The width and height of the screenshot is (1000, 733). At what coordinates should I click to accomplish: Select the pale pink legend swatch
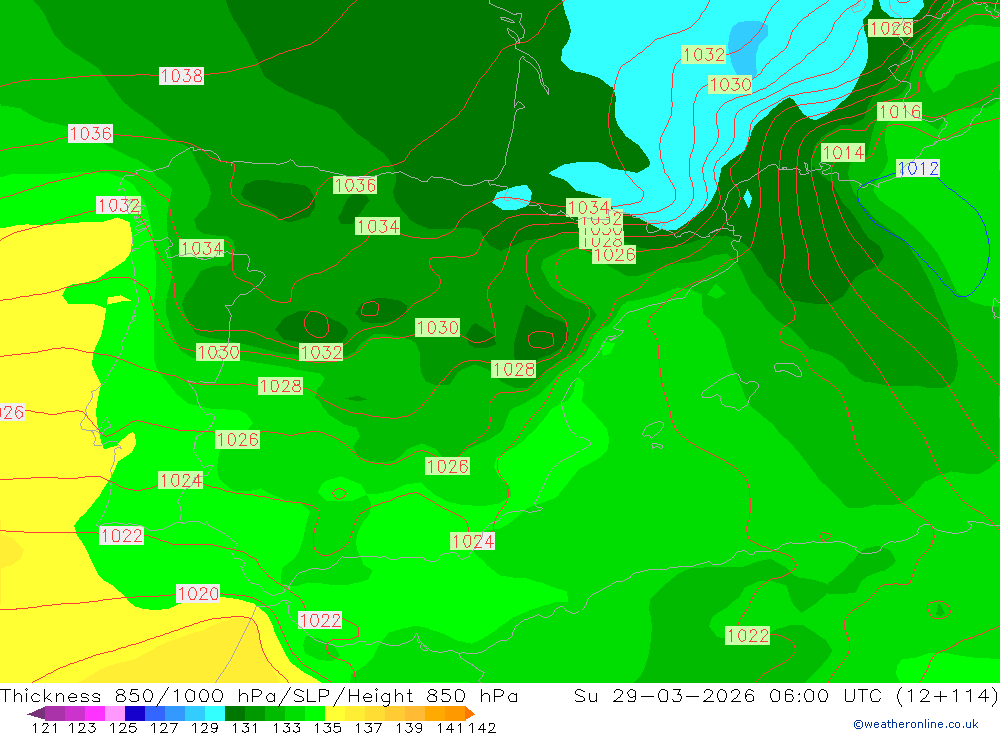(115, 713)
